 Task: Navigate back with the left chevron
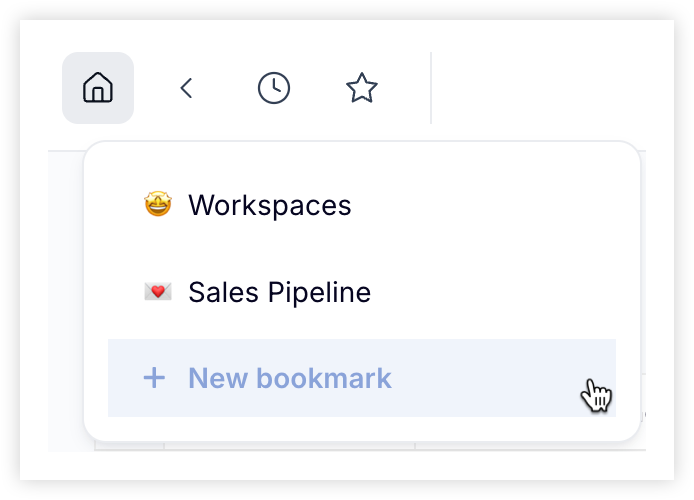pos(186,88)
